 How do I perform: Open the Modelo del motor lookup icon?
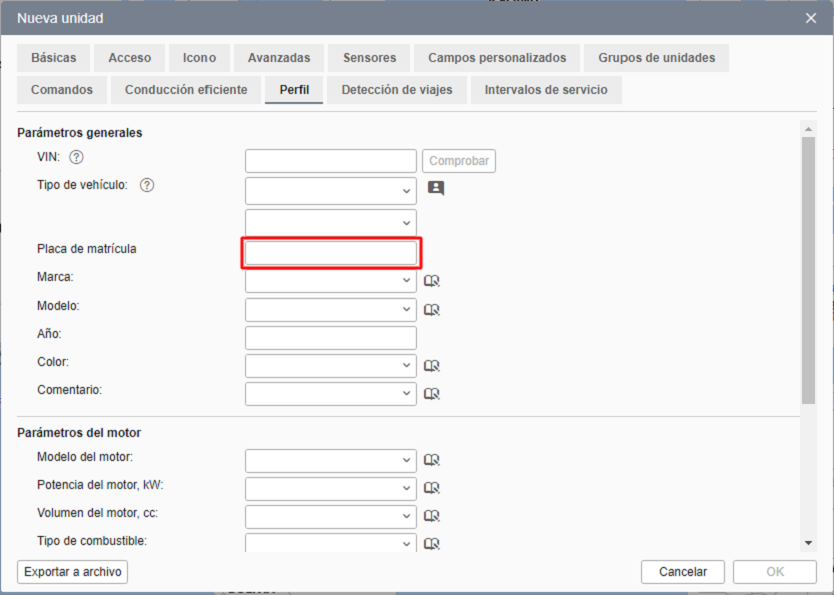point(431,460)
